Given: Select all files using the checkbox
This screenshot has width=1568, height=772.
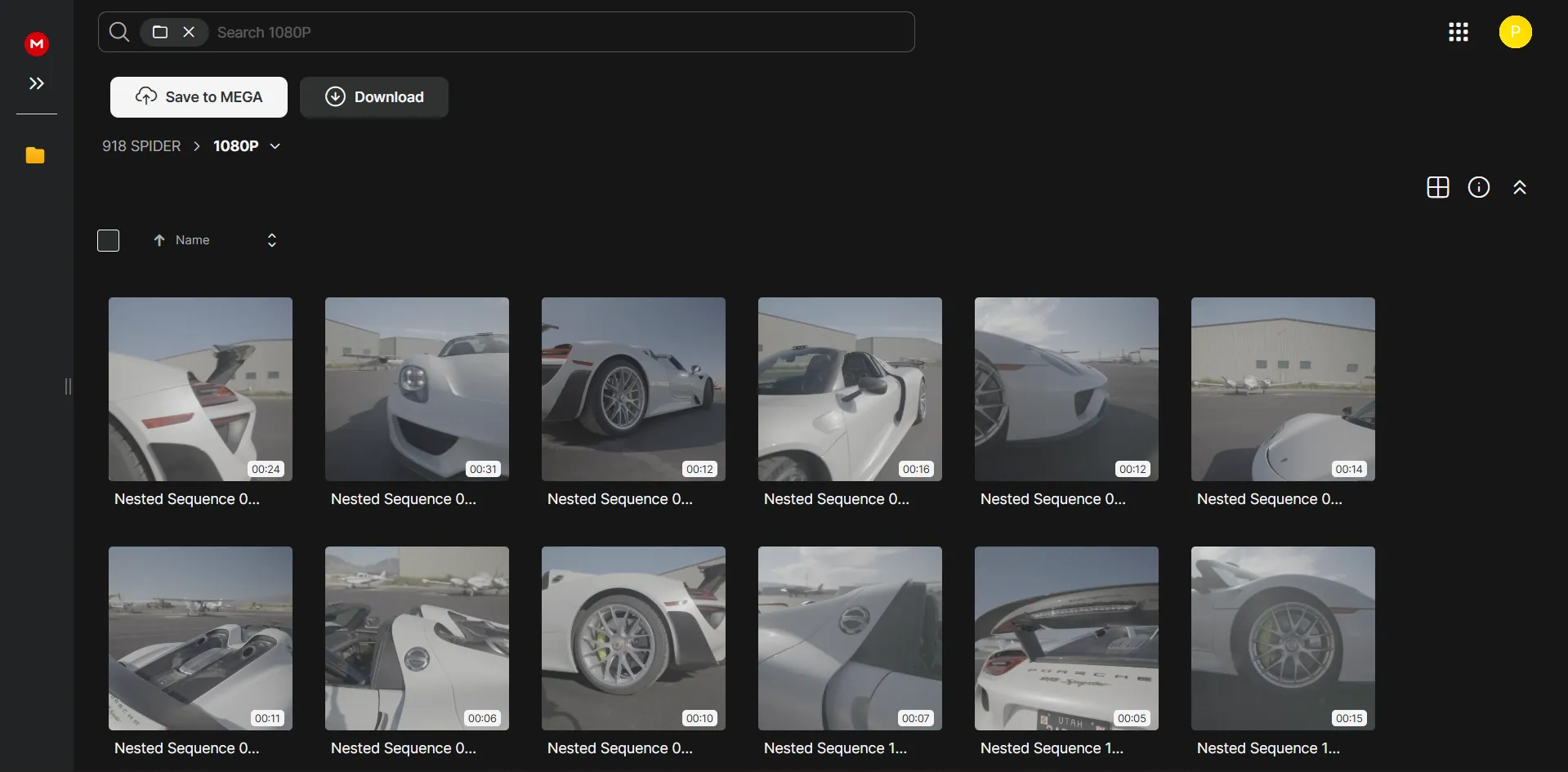Looking at the screenshot, I should (108, 240).
